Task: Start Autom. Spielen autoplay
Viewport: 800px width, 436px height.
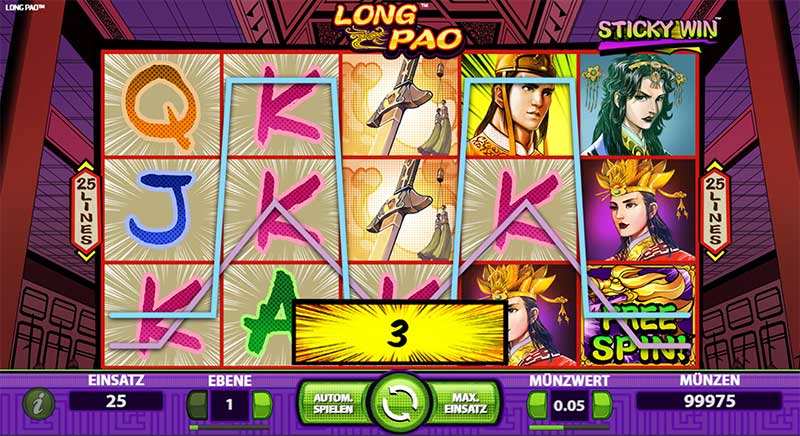Action: [333, 403]
